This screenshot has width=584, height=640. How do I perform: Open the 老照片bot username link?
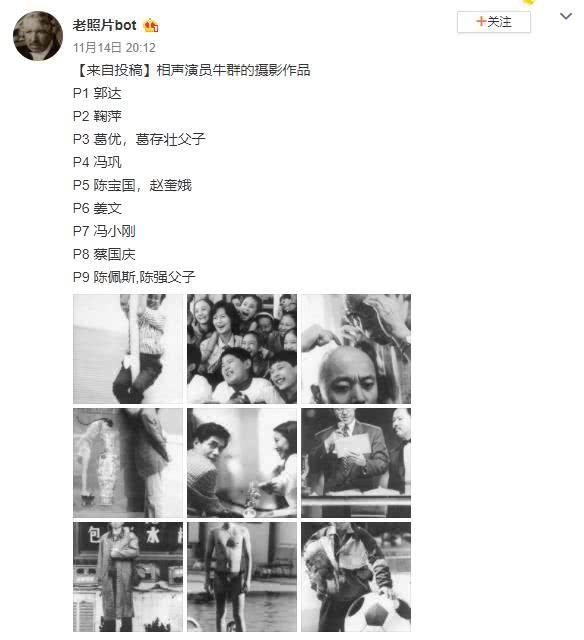(104, 25)
